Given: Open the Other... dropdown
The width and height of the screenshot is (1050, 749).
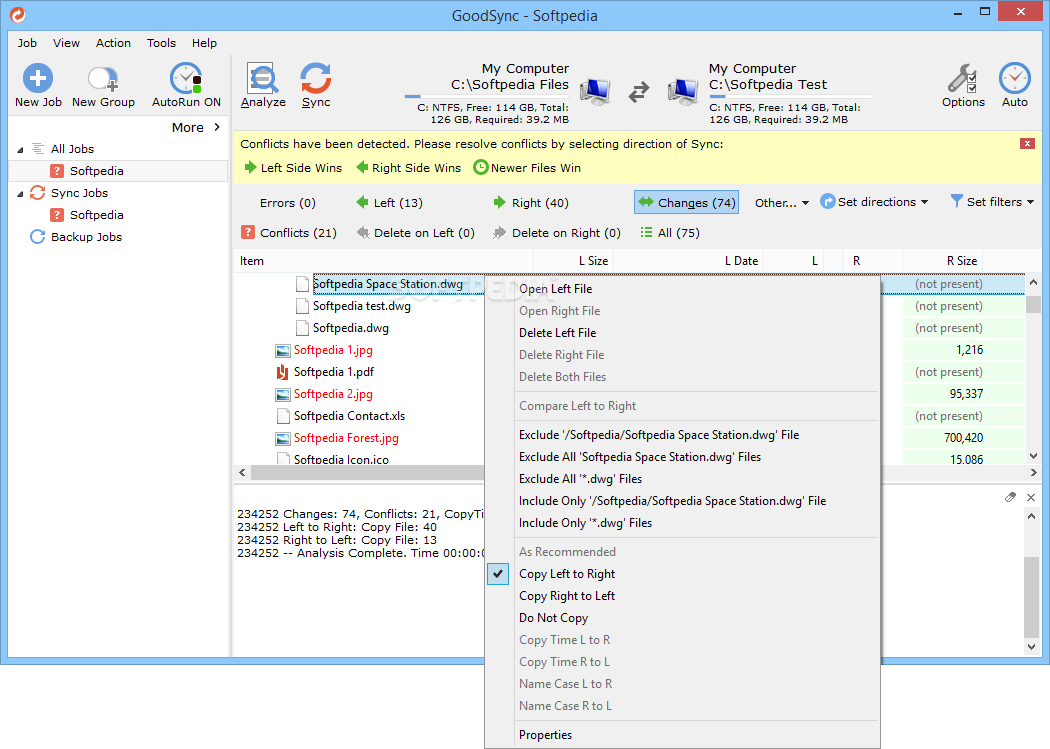Looking at the screenshot, I should pyautogui.click(x=781, y=203).
